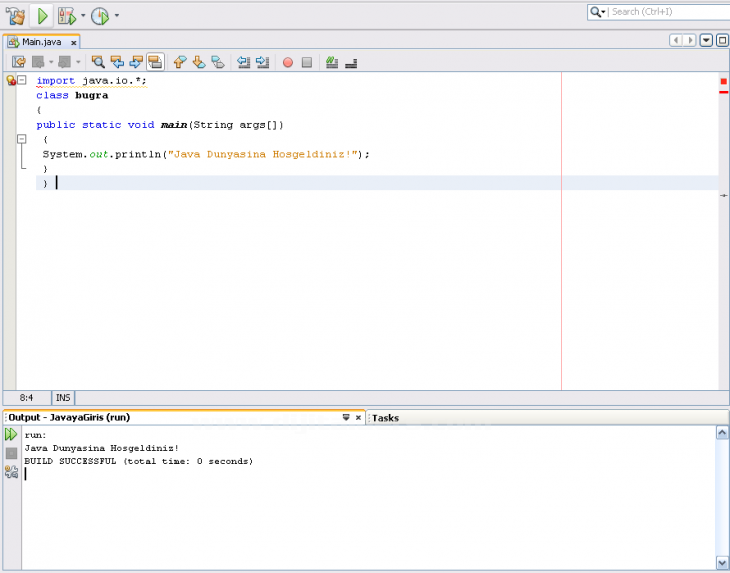Image resolution: width=730 pixels, height=573 pixels.
Task: Click the Re-run green double arrow
Action: pos(11,435)
